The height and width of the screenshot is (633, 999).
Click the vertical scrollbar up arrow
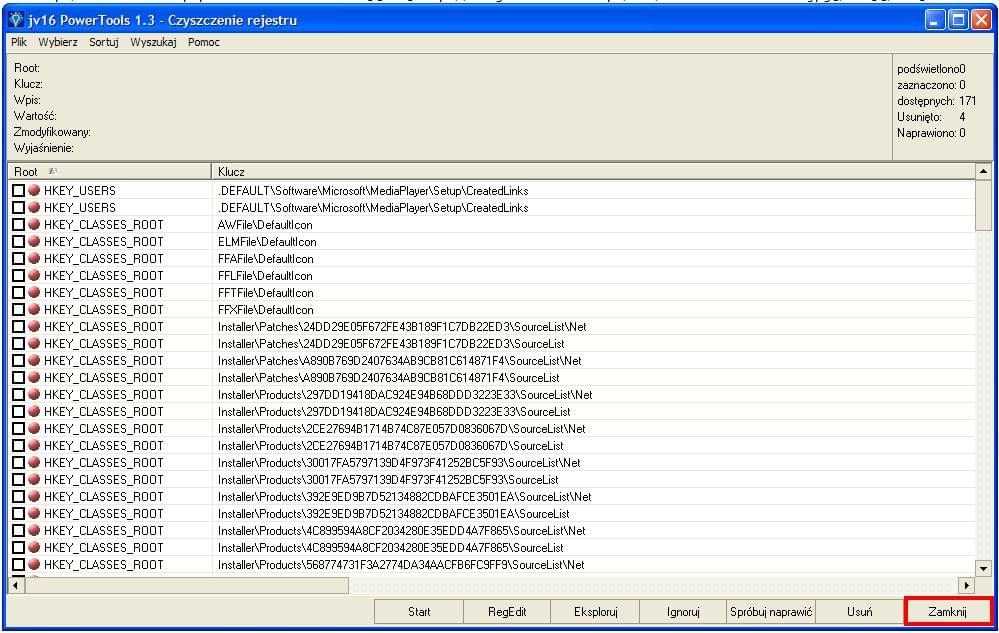[x=983, y=171]
